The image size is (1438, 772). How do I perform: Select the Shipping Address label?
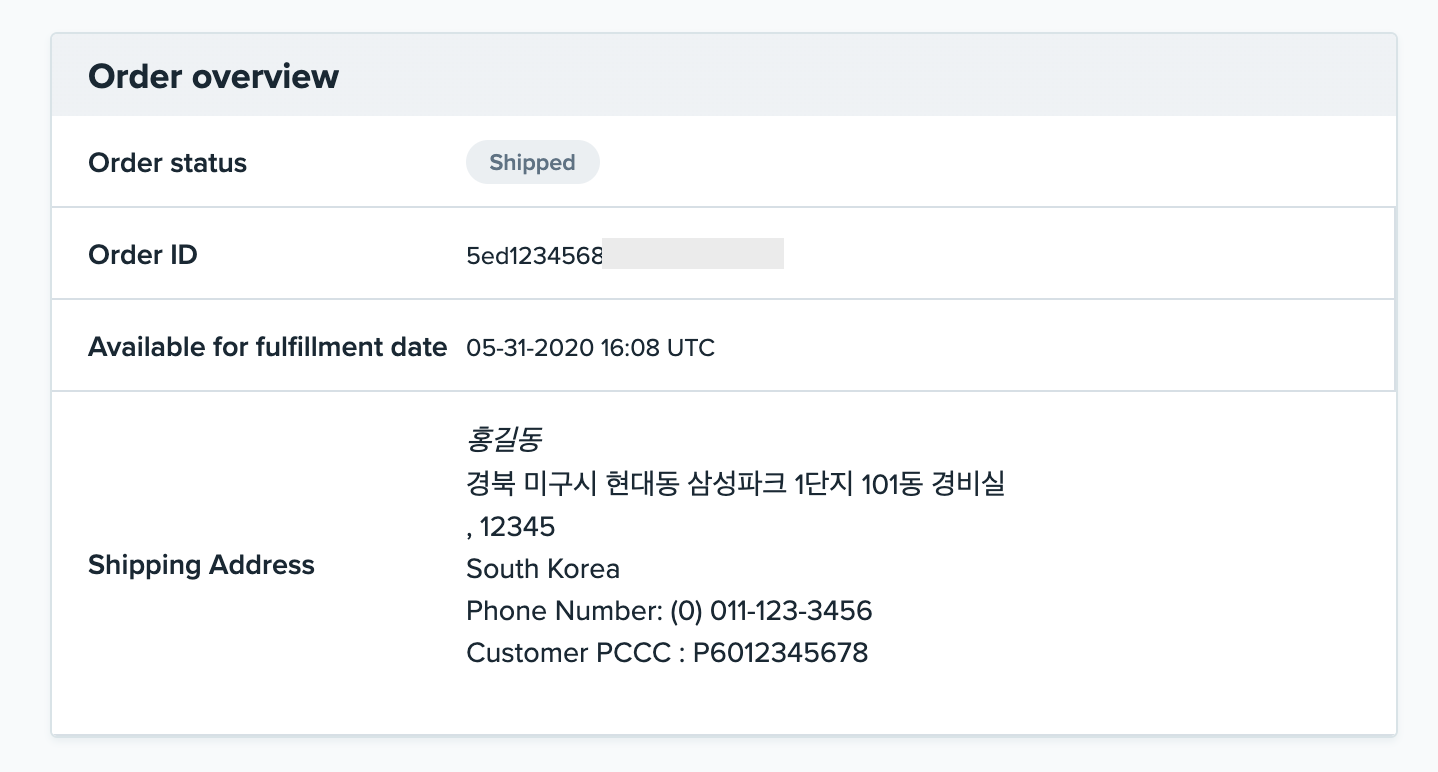tap(201, 565)
